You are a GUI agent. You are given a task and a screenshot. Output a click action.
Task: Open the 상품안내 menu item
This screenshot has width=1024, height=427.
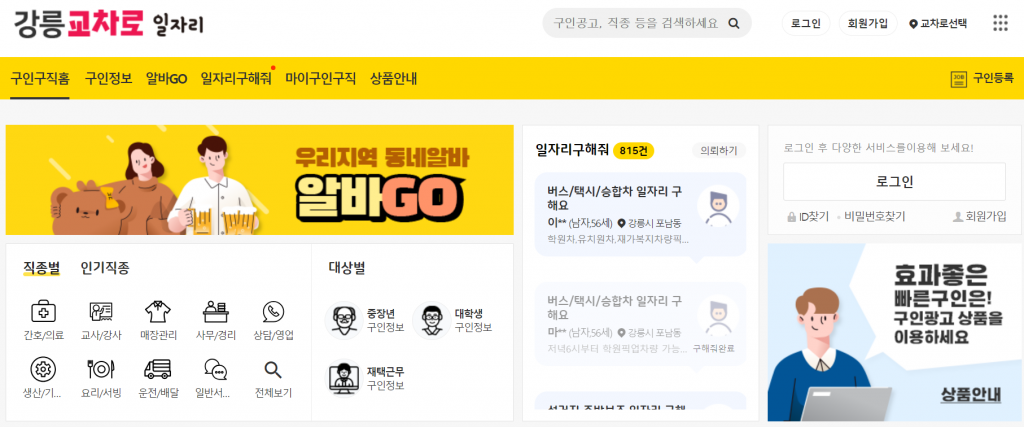tap(394, 79)
